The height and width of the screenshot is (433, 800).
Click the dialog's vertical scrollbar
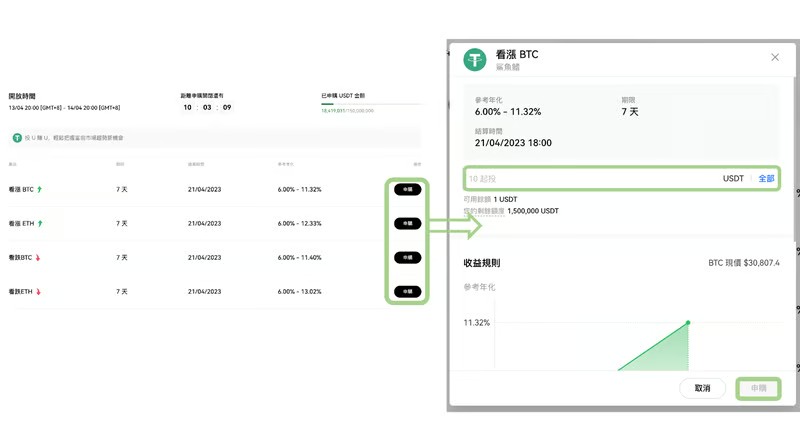point(796,140)
